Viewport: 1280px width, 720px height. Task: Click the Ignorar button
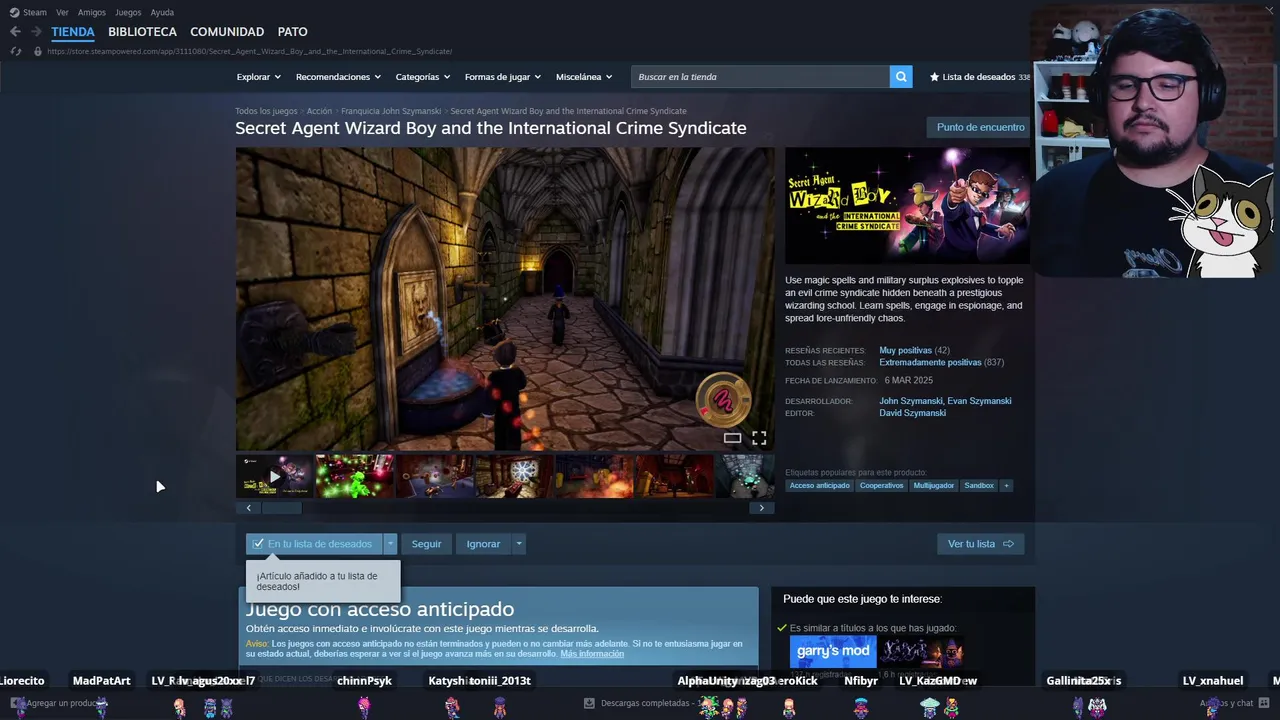pos(483,544)
